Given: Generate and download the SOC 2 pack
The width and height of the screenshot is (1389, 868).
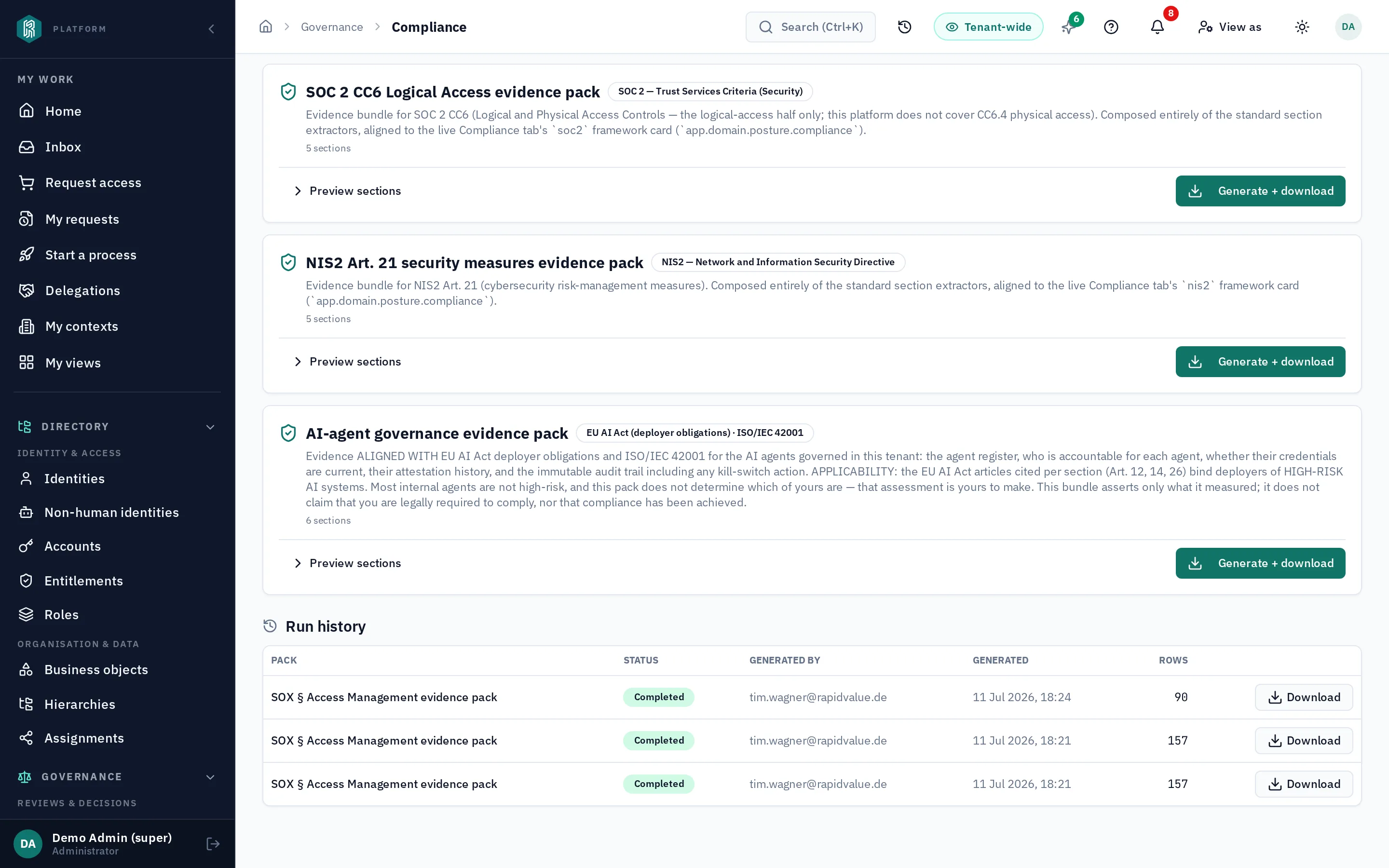Looking at the screenshot, I should (1260, 191).
